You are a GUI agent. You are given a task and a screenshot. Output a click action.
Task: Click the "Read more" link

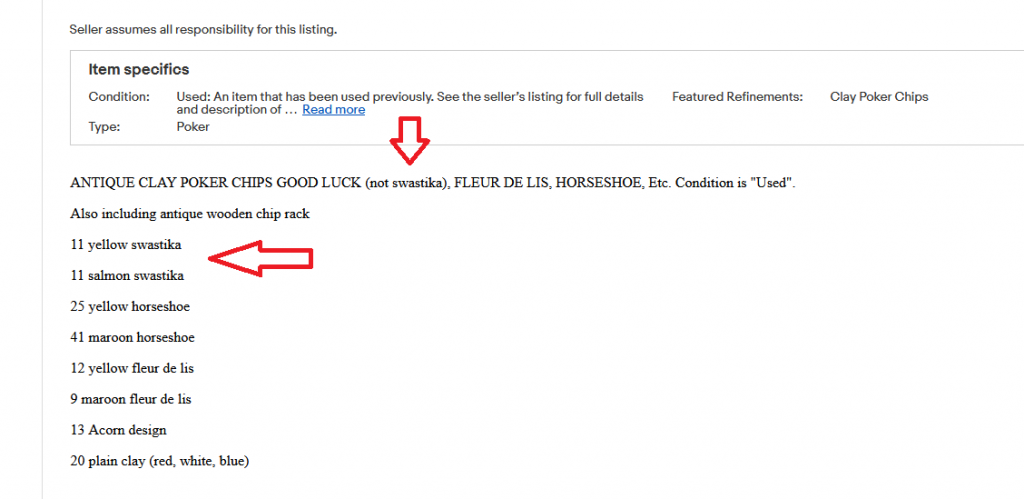(x=333, y=110)
